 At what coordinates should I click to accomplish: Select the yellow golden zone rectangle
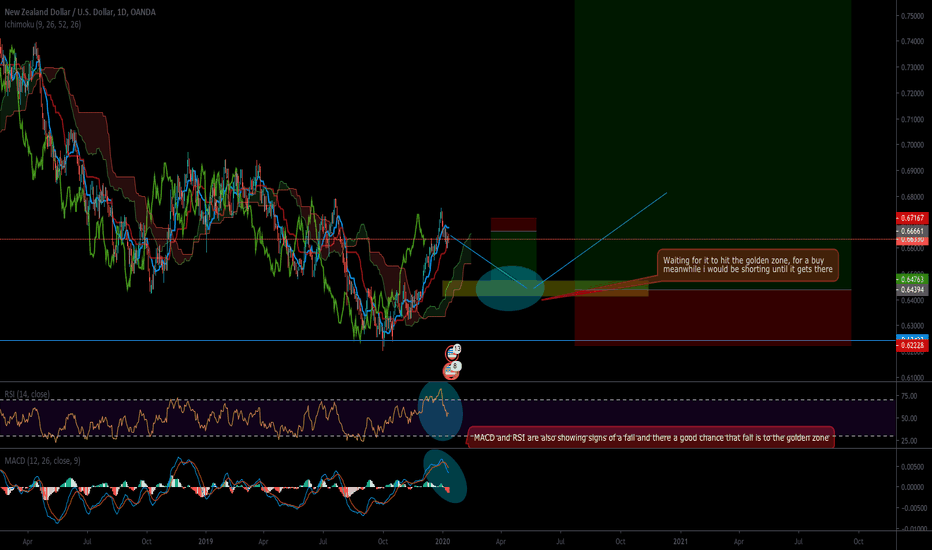(600, 289)
